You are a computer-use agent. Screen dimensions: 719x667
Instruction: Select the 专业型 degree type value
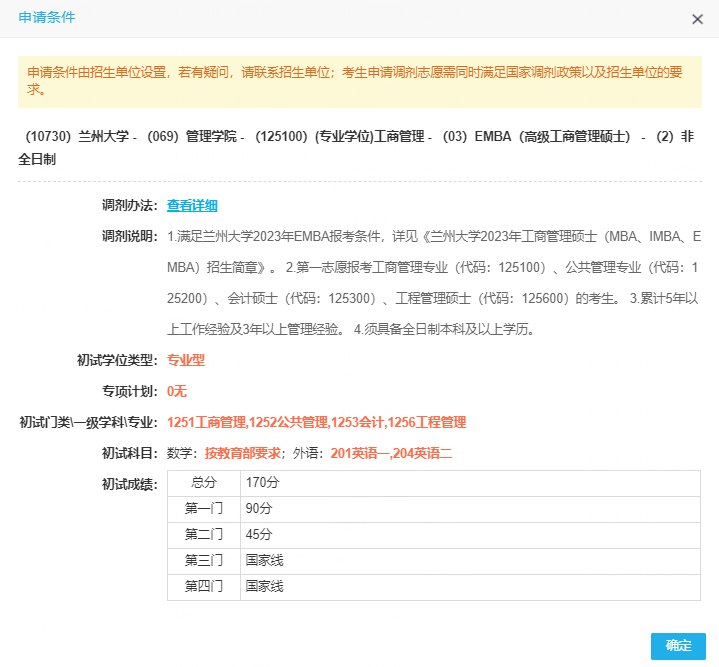pyautogui.click(x=186, y=360)
